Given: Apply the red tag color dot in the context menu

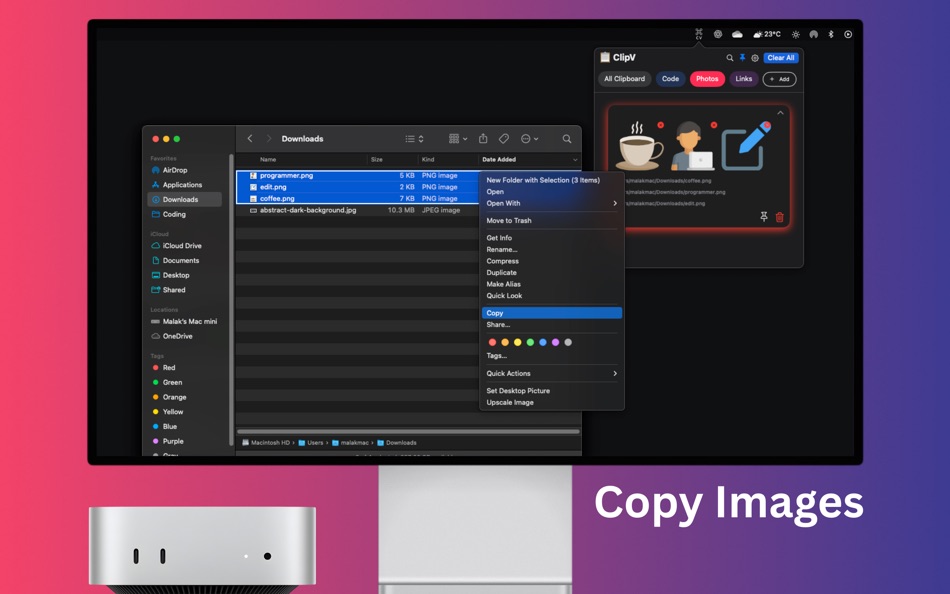Looking at the screenshot, I should coord(492,342).
